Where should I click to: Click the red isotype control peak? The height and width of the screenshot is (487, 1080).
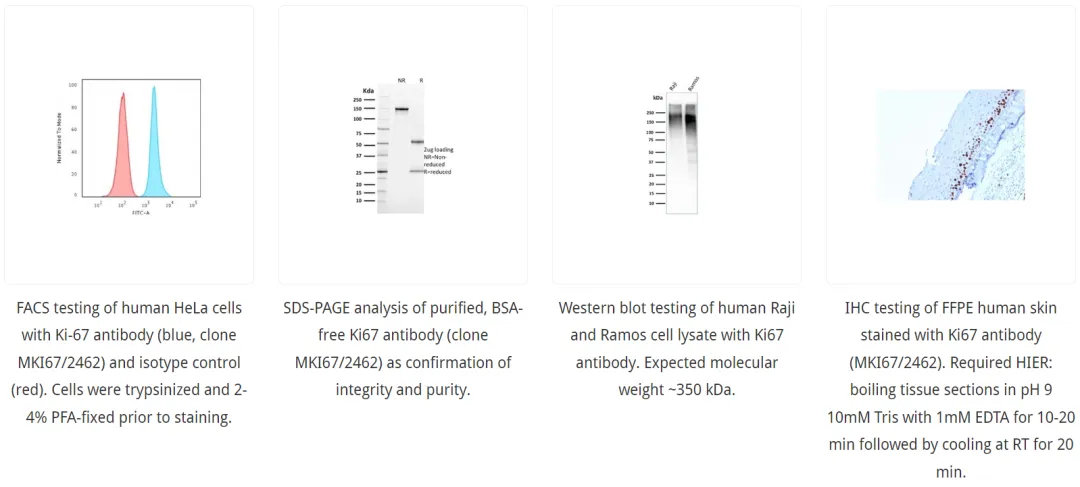coord(122,150)
